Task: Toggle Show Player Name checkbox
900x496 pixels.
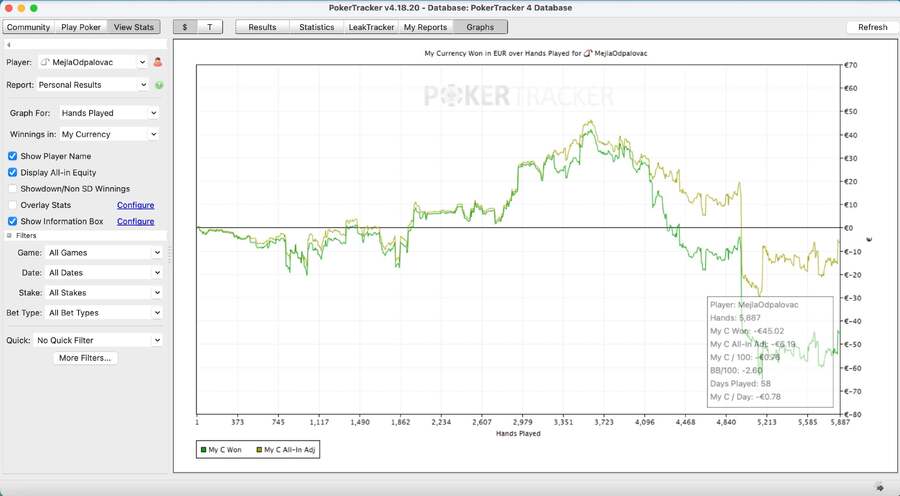Action: [x=13, y=156]
